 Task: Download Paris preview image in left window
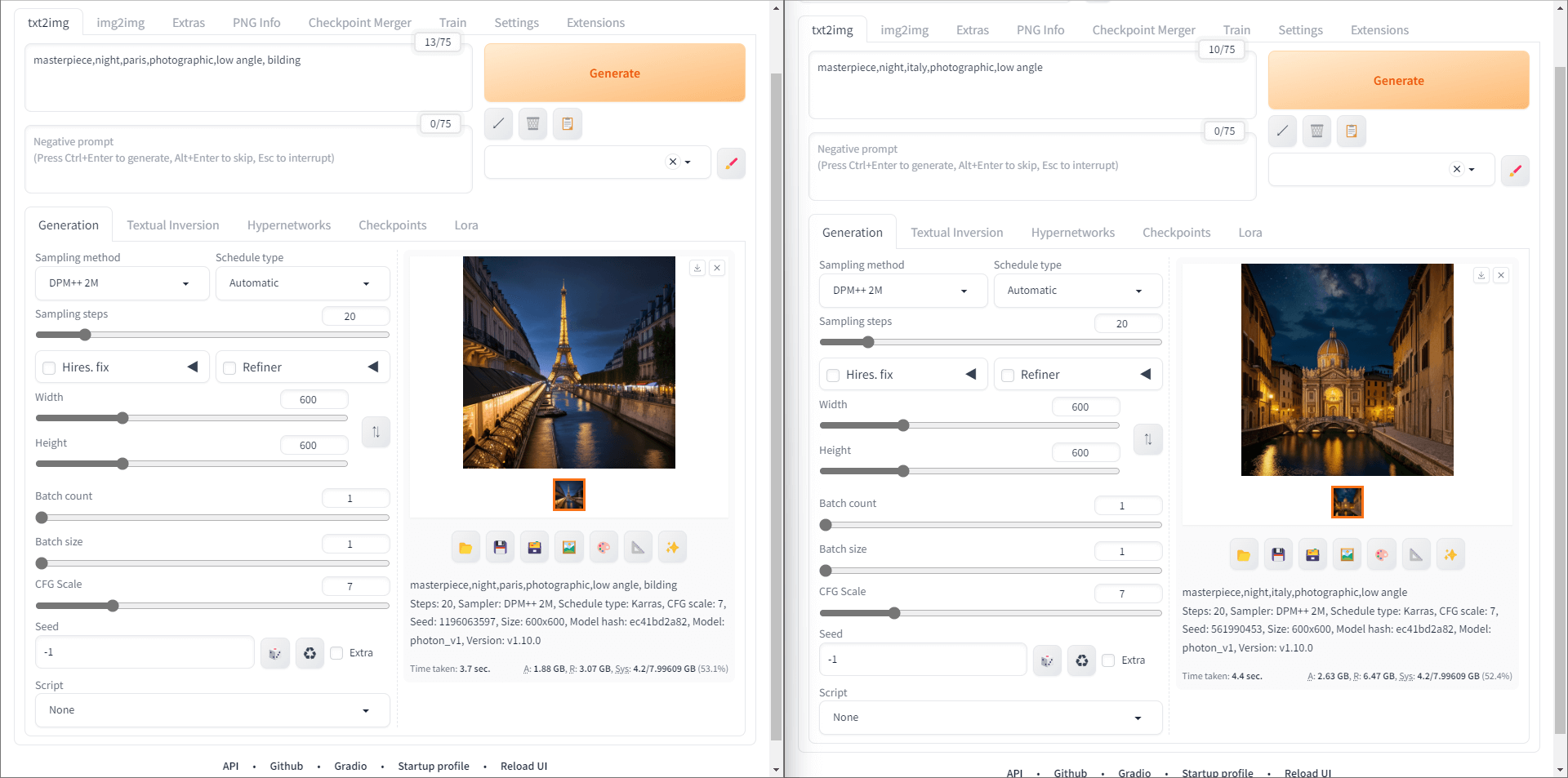point(697,268)
